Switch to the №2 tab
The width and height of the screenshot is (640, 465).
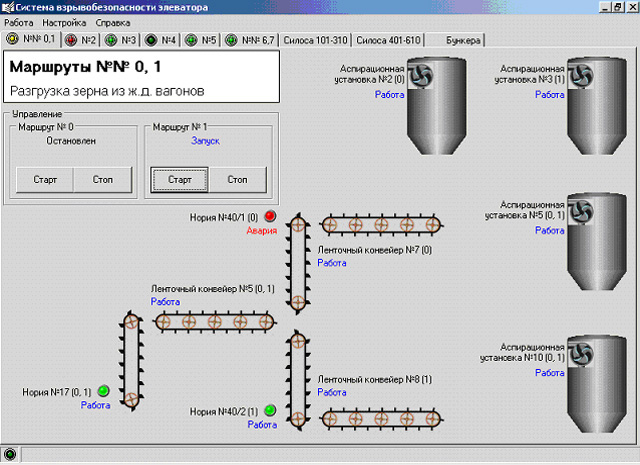pyautogui.click(x=80, y=40)
